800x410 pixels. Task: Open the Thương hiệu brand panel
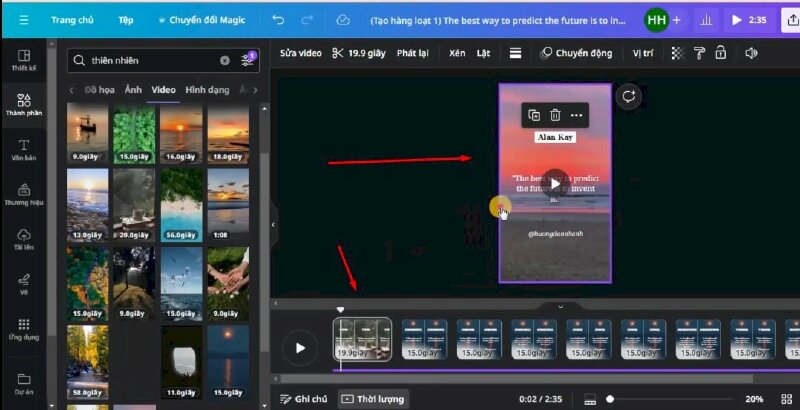point(23,194)
